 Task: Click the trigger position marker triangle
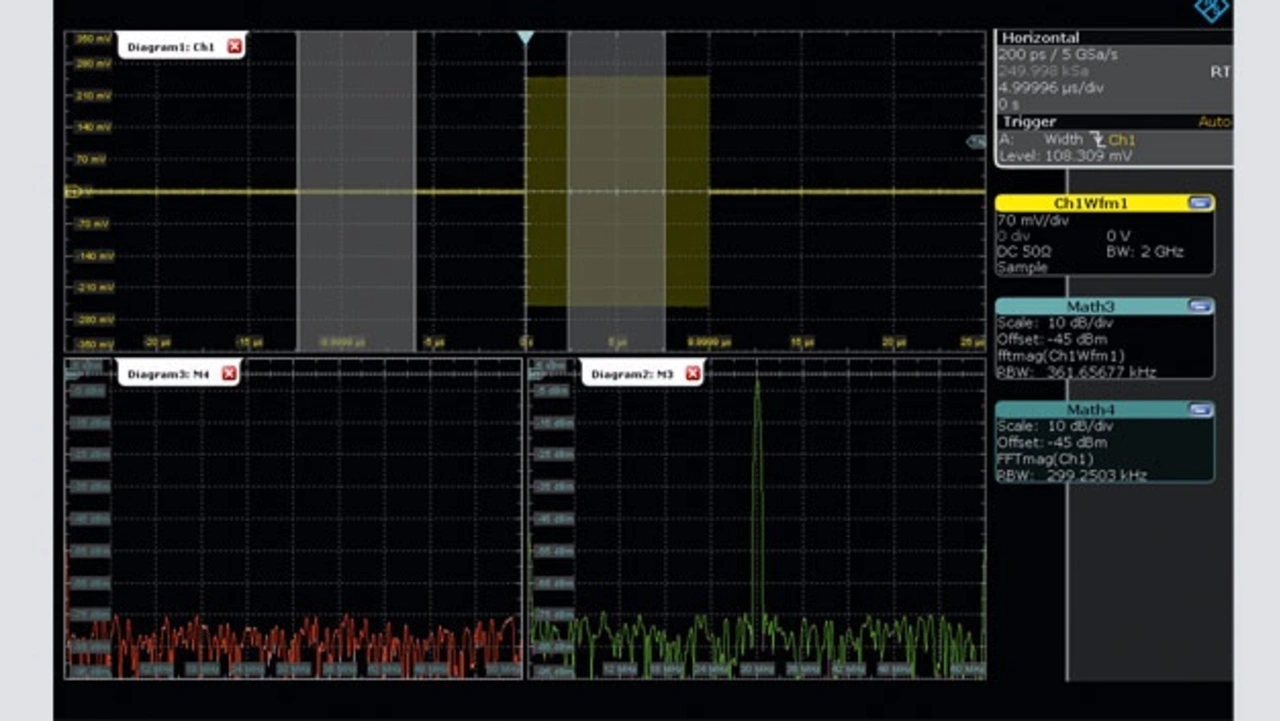pos(525,38)
